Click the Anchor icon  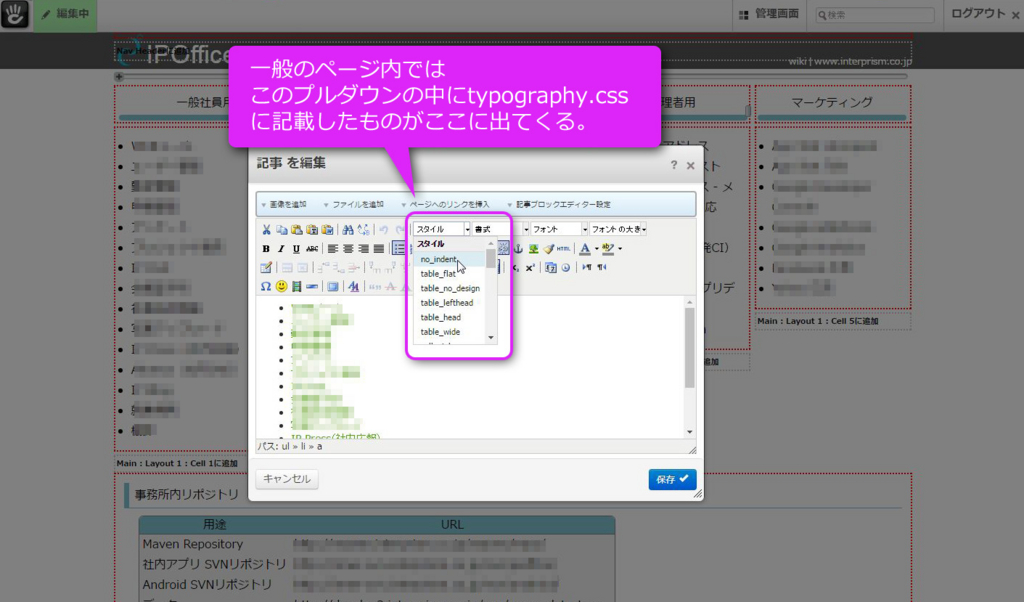coord(518,249)
